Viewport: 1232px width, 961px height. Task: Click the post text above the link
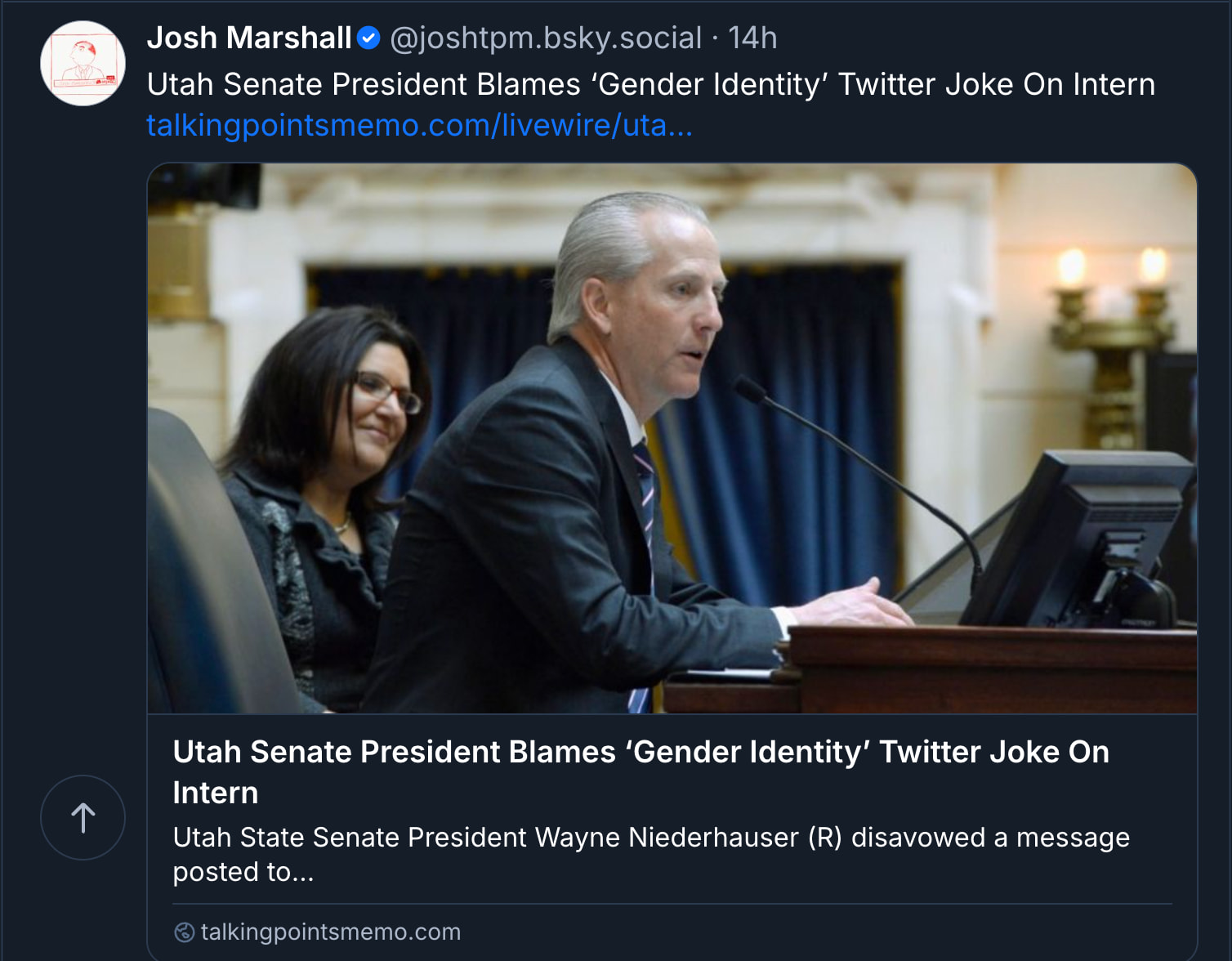point(650,84)
